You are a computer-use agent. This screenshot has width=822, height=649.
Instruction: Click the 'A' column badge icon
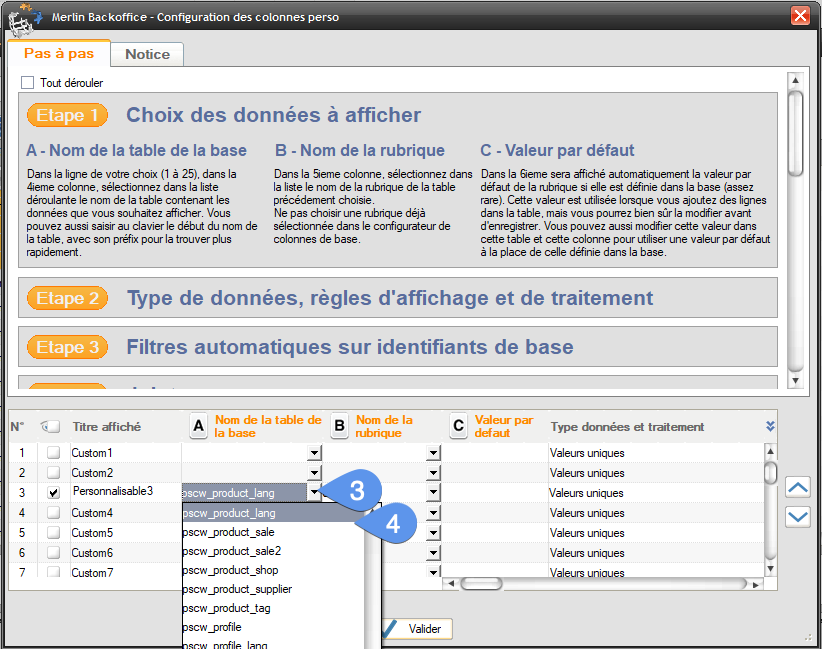click(x=199, y=427)
